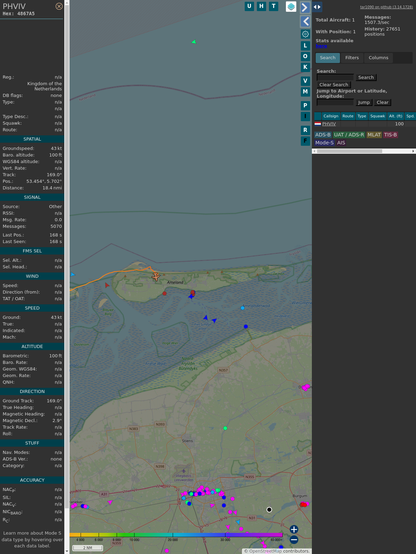Click the horizontal scrollbar under the table
This screenshot has width=416, height=554.
coord(364,151)
